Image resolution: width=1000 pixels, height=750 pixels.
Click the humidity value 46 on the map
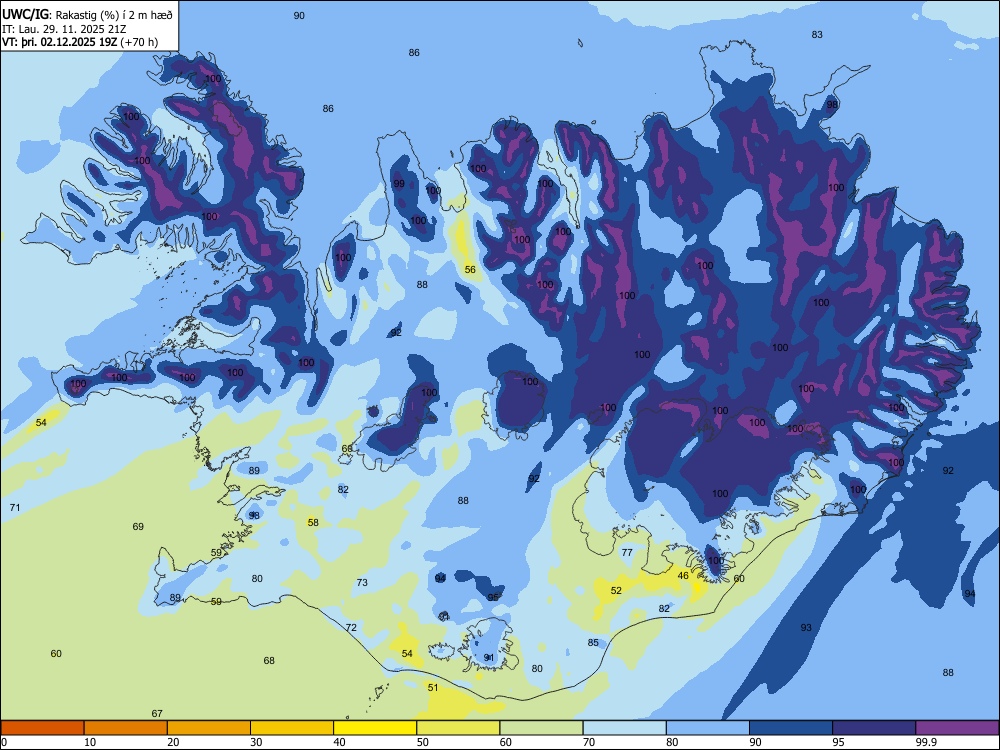click(683, 575)
